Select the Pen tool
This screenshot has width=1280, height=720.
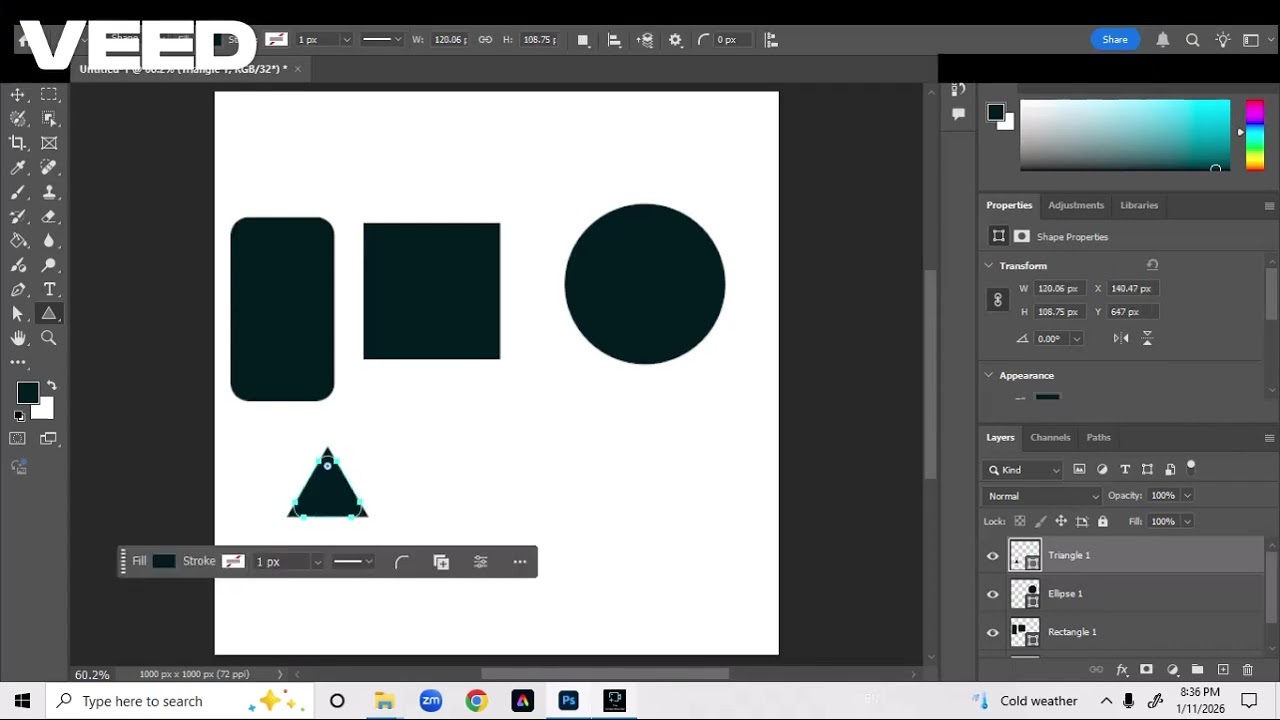coord(18,290)
